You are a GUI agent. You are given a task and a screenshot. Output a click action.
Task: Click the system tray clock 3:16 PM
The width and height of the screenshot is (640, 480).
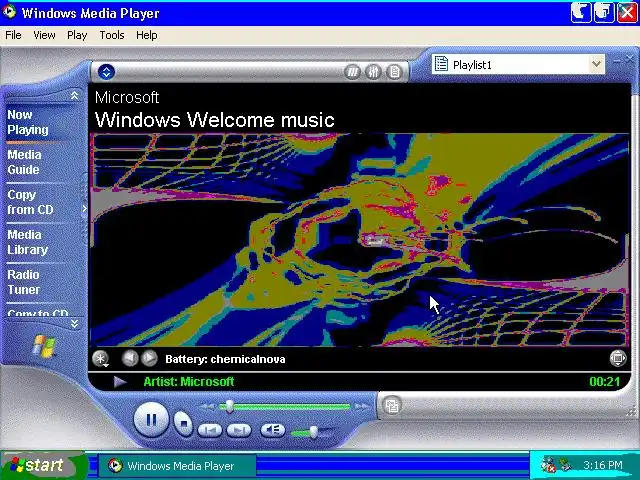pos(602,465)
